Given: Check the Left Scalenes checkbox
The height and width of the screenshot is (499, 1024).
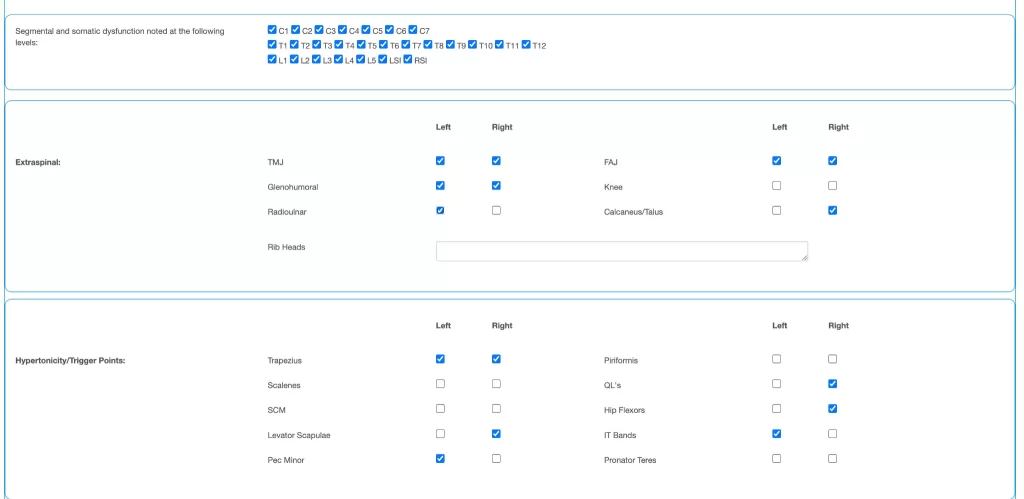Looking at the screenshot, I should [x=440, y=384].
